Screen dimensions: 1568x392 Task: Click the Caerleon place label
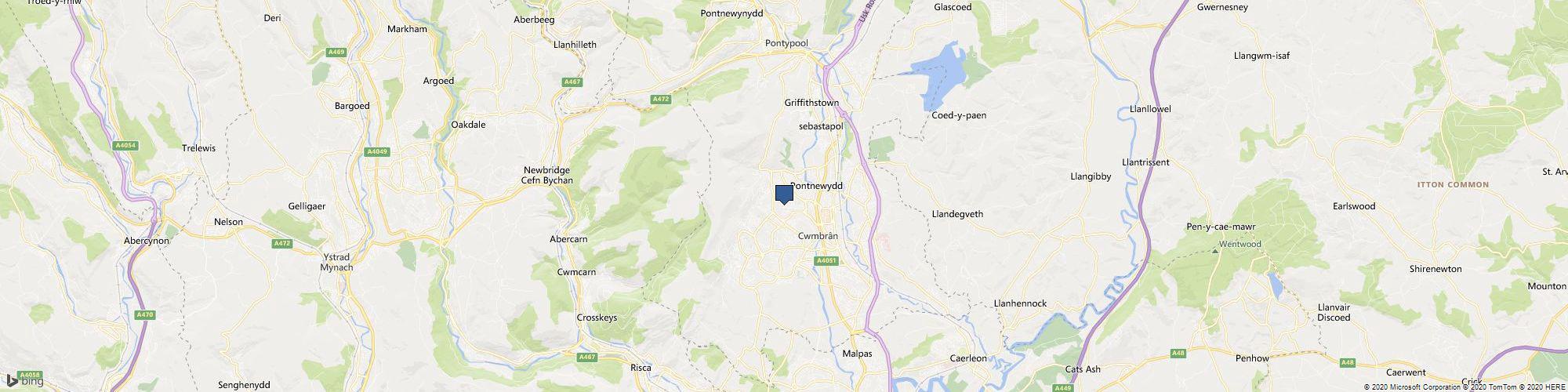(968, 358)
